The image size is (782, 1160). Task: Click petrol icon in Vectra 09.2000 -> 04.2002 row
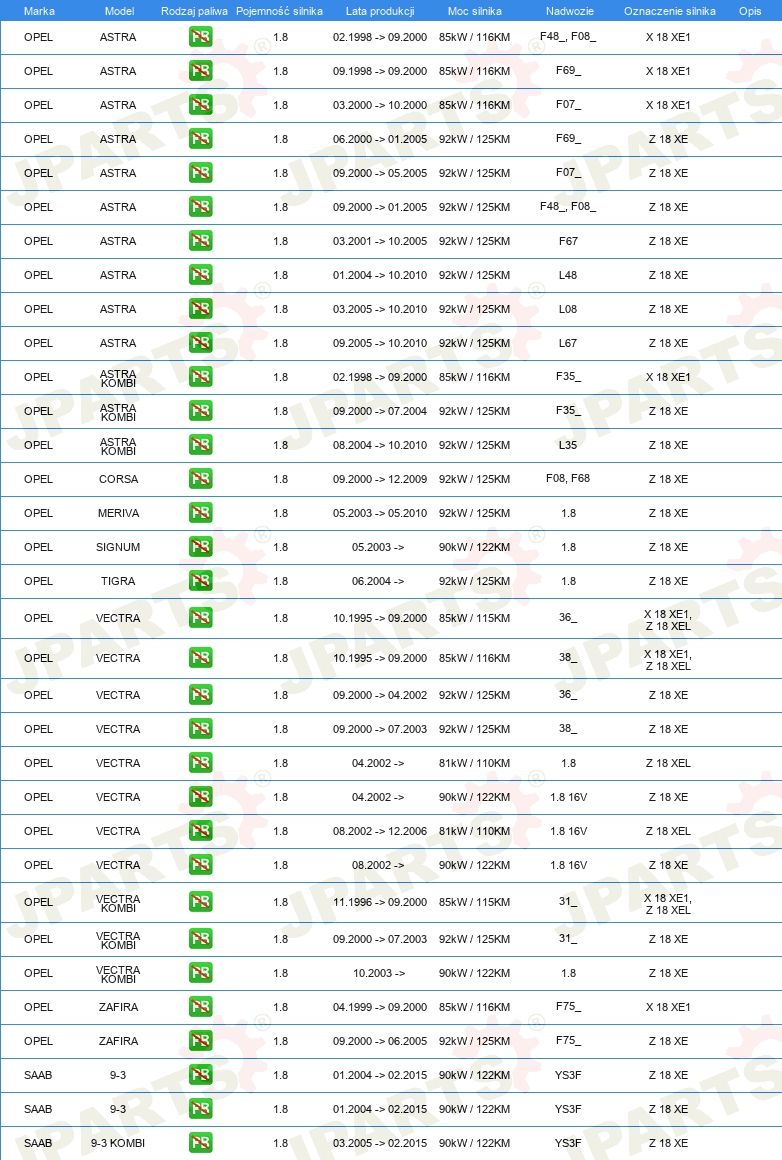200,695
